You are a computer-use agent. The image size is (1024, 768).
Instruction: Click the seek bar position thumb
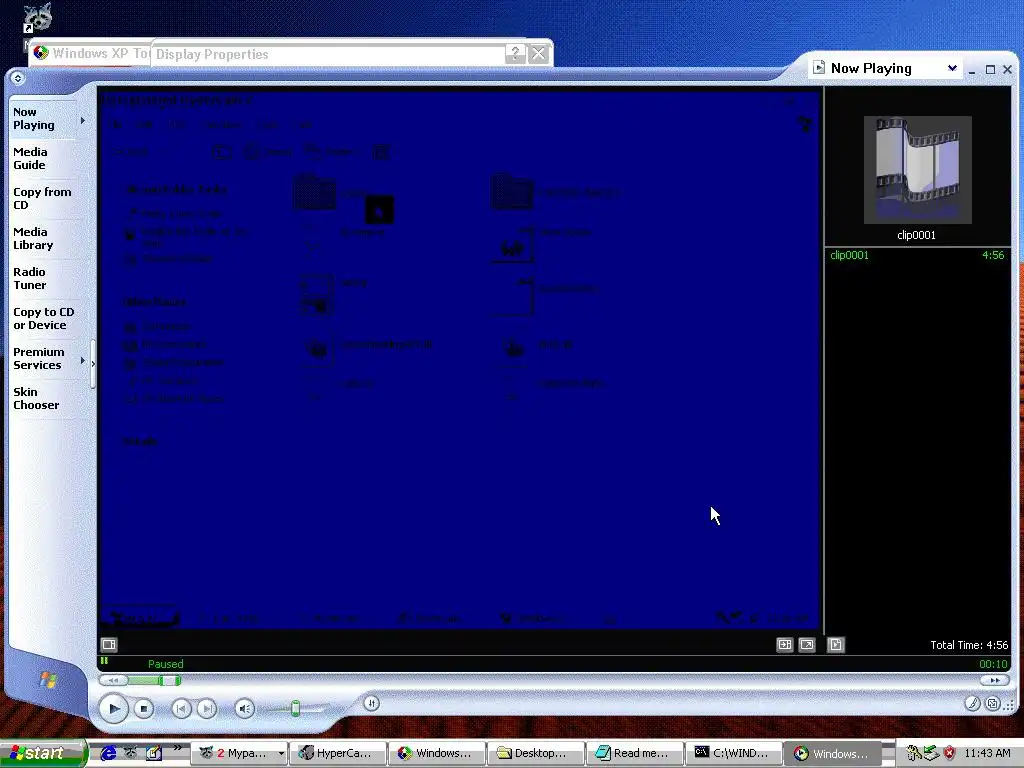[170, 680]
